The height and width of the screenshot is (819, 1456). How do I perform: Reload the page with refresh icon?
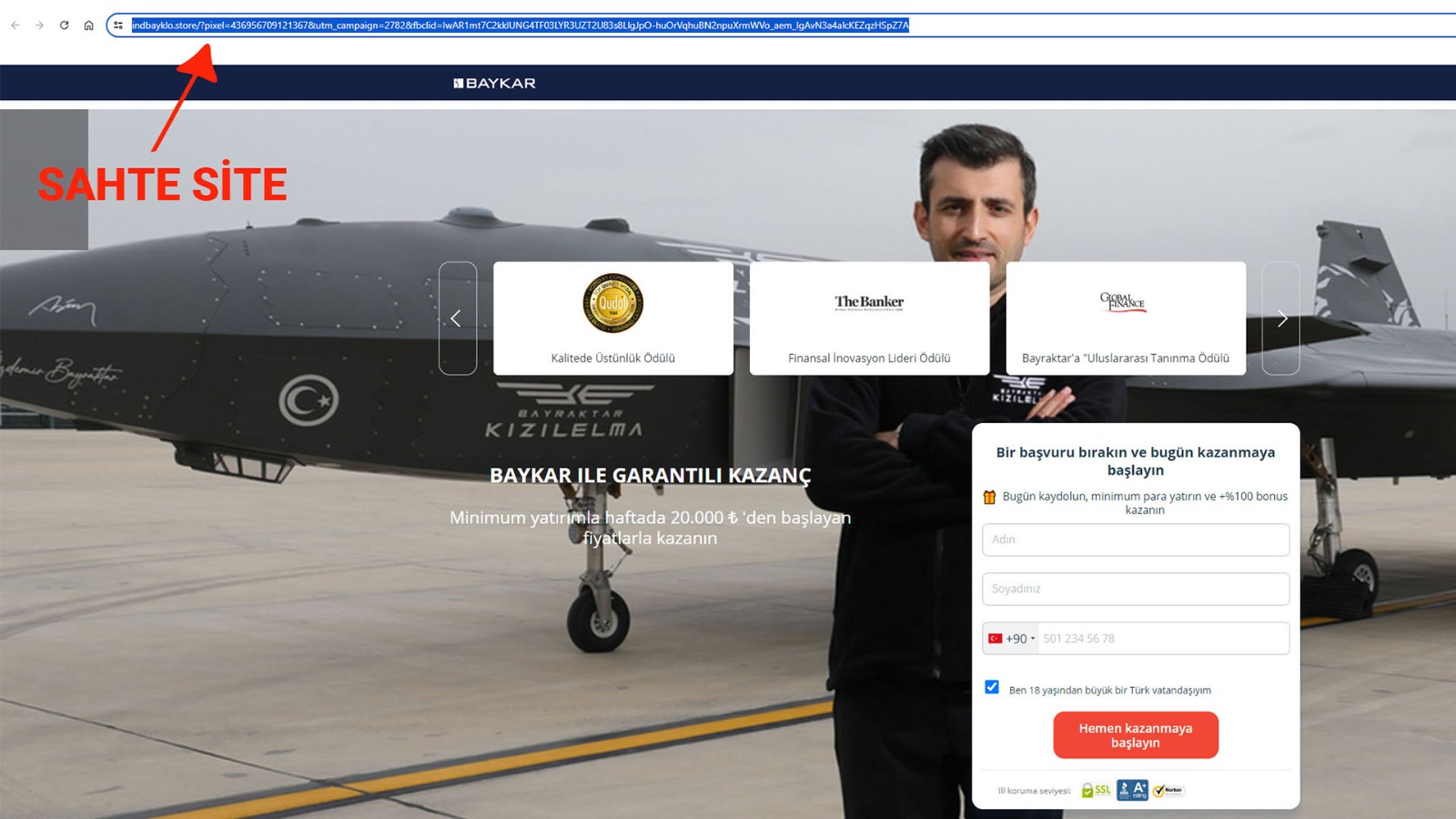(64, 25)
